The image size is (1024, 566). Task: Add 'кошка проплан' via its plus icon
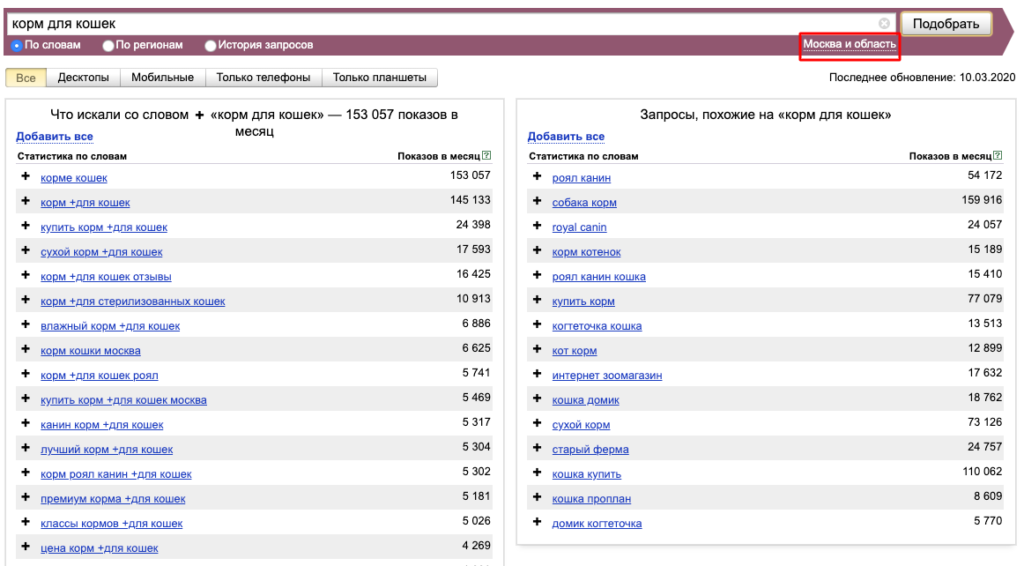(x=537, y=497)
